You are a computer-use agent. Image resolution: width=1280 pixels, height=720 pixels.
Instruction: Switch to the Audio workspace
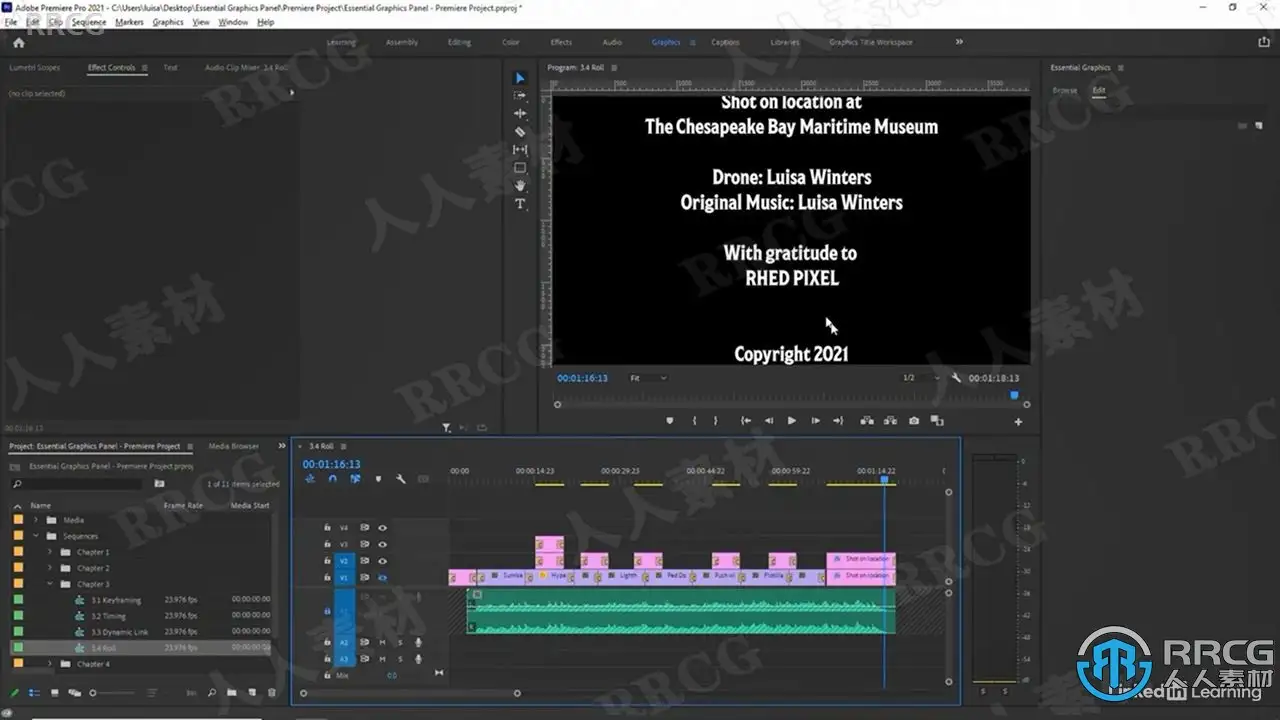pos(612,42)
